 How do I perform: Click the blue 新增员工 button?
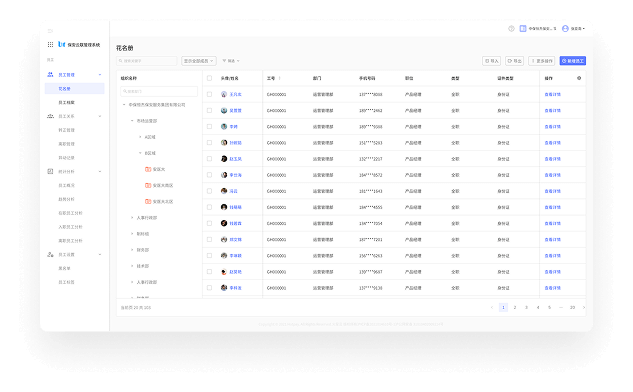coord(572,61)
